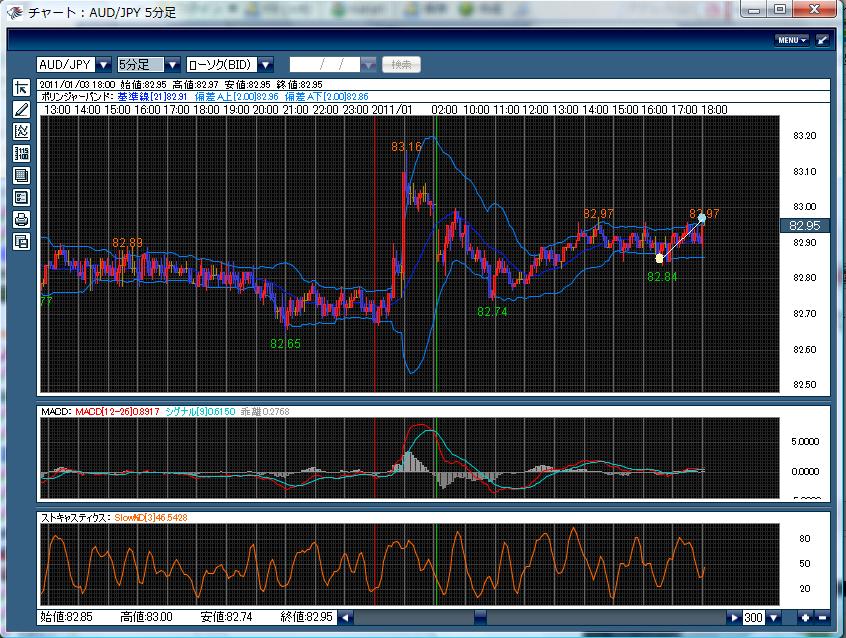Click the price scale 115/100 icon
The height and width of the screenshot is (638, 846).
pyautogui.click(x=22, y=153)
